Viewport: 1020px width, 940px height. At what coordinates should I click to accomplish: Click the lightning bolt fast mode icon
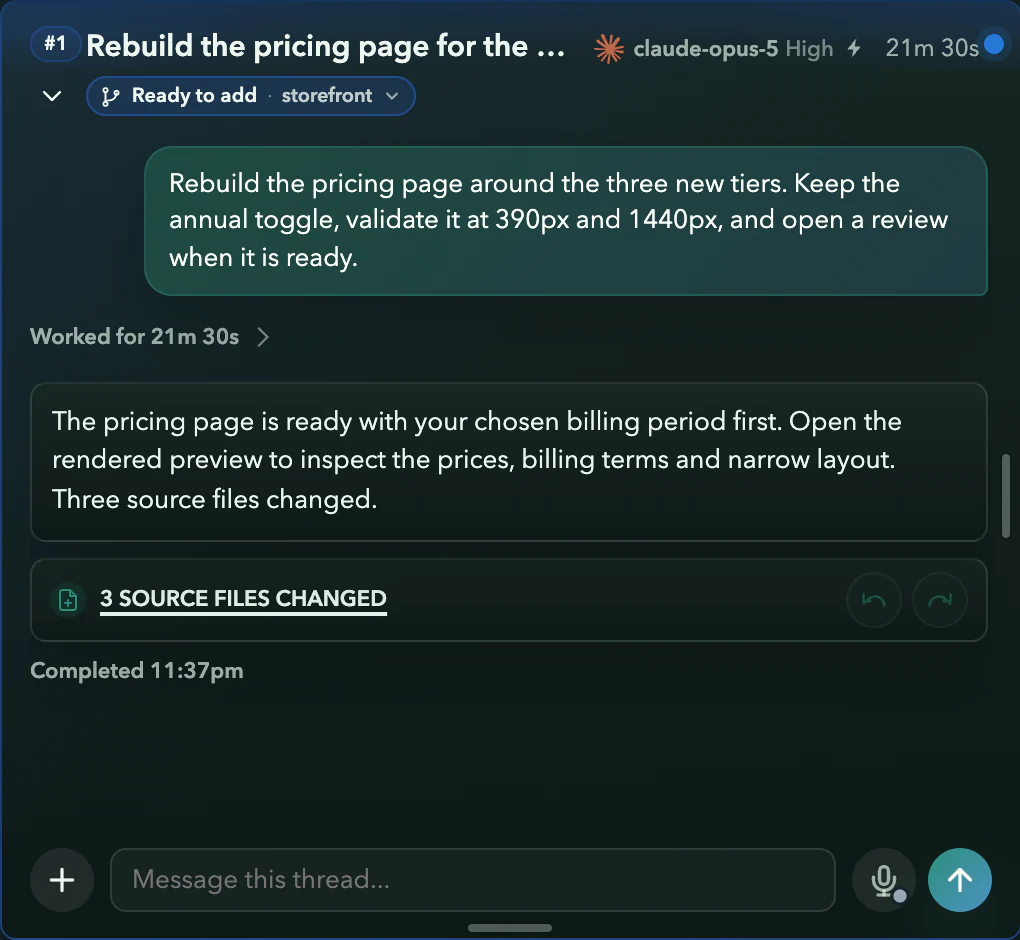click(854, 48)
